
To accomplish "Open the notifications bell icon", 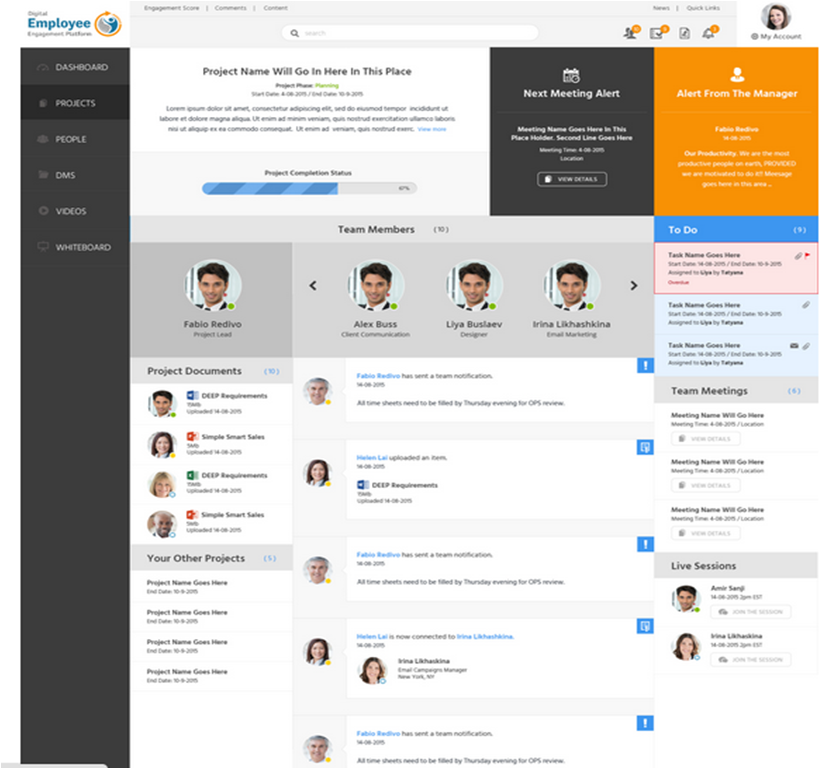I will coord(709,33).
